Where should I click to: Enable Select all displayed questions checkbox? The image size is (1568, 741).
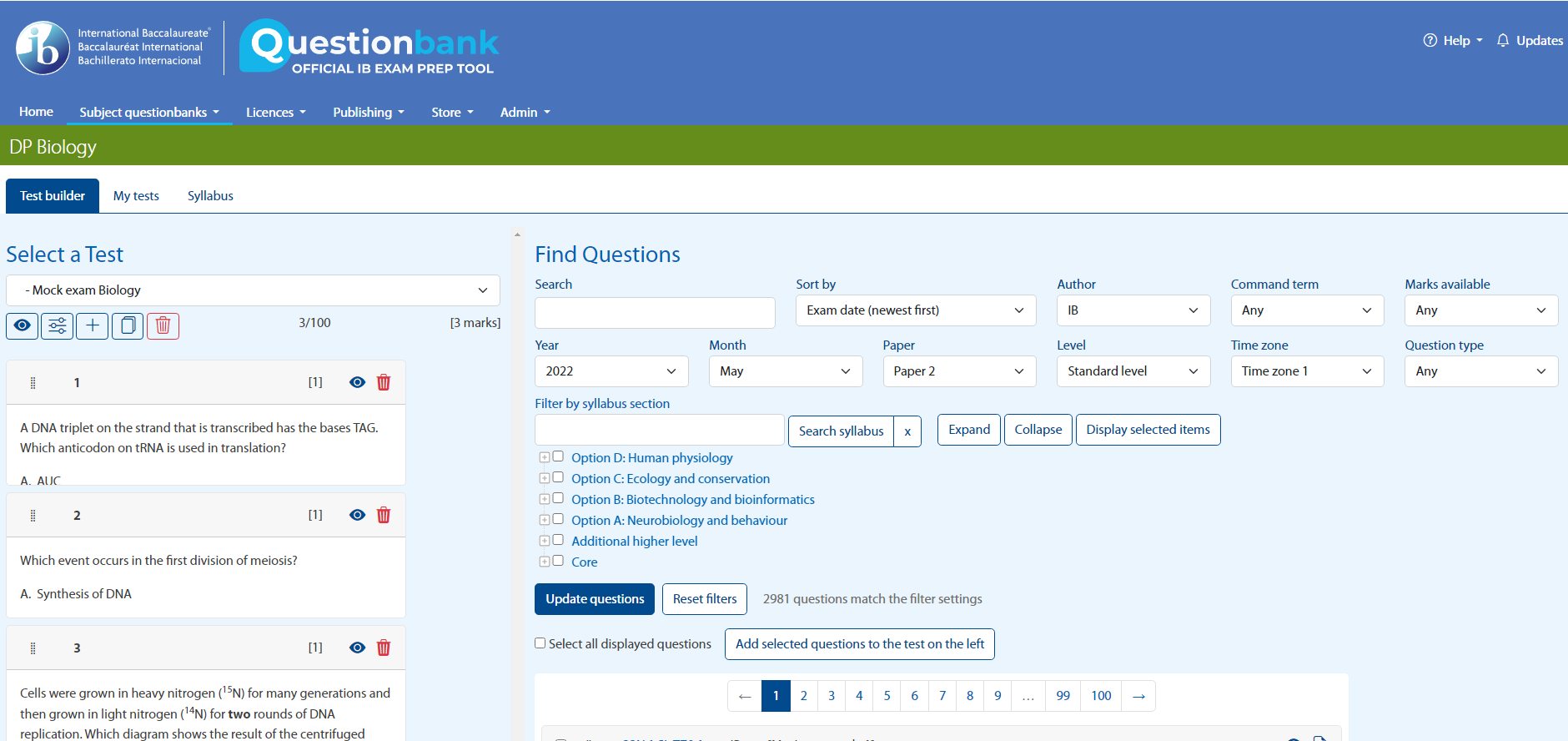pos(540,643)
